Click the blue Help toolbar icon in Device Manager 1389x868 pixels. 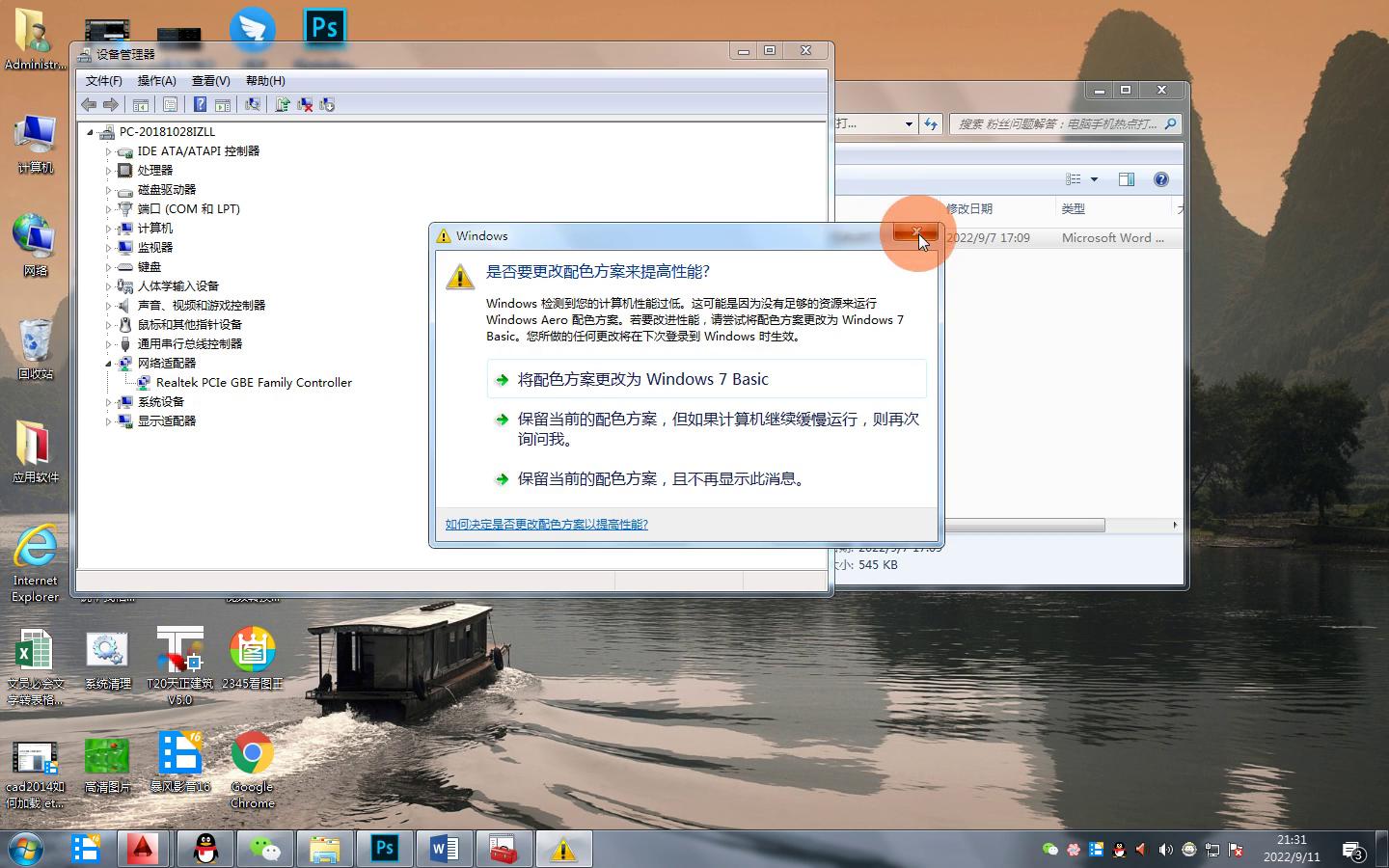(x=200, y=104)
